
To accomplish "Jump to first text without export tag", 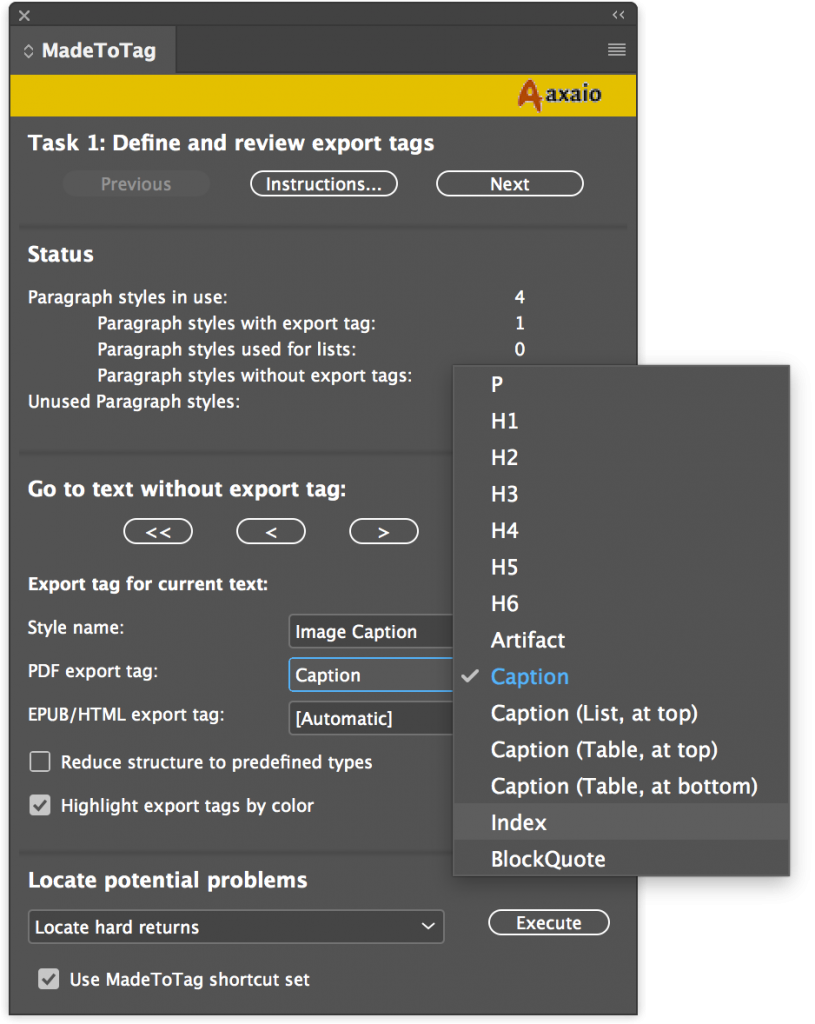I will click(158, 532).
